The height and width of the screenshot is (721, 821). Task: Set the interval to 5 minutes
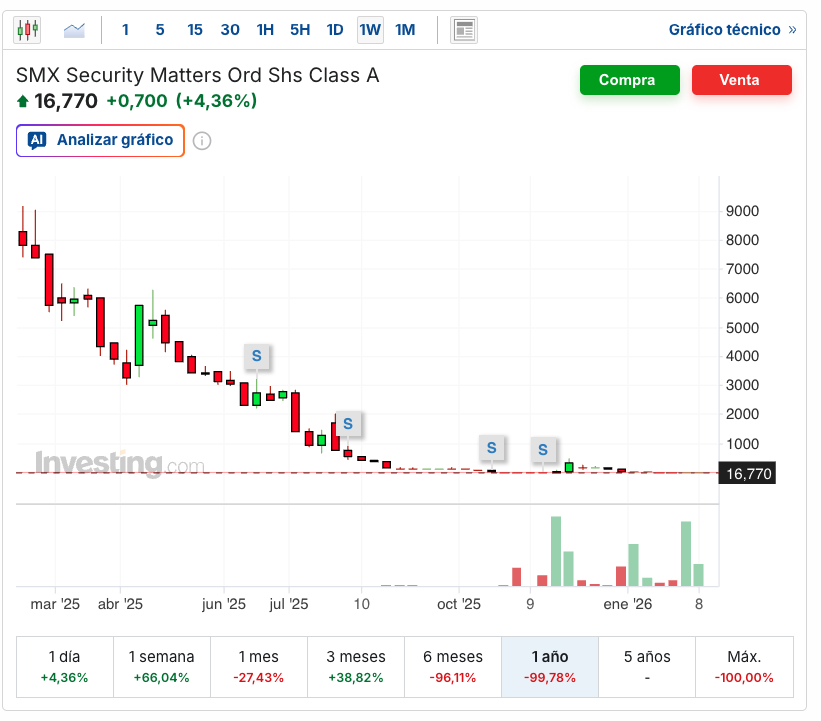(x=160, y=30)
